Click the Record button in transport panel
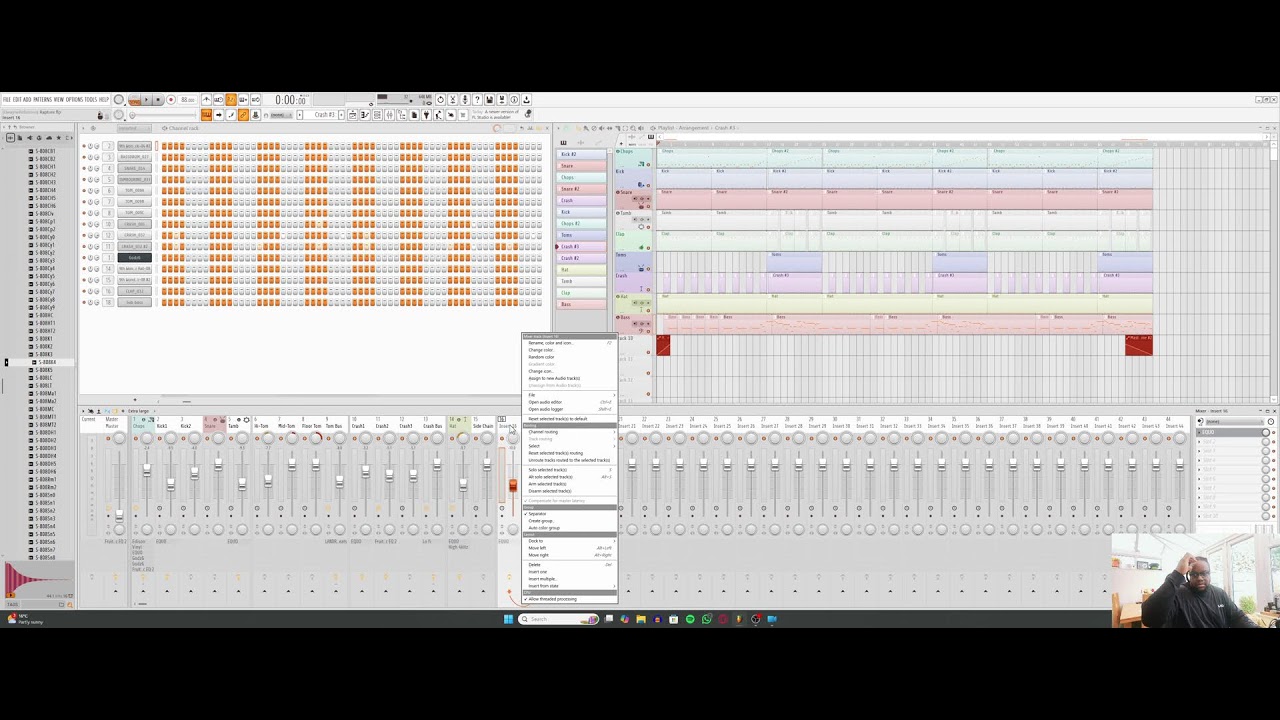 171,99
